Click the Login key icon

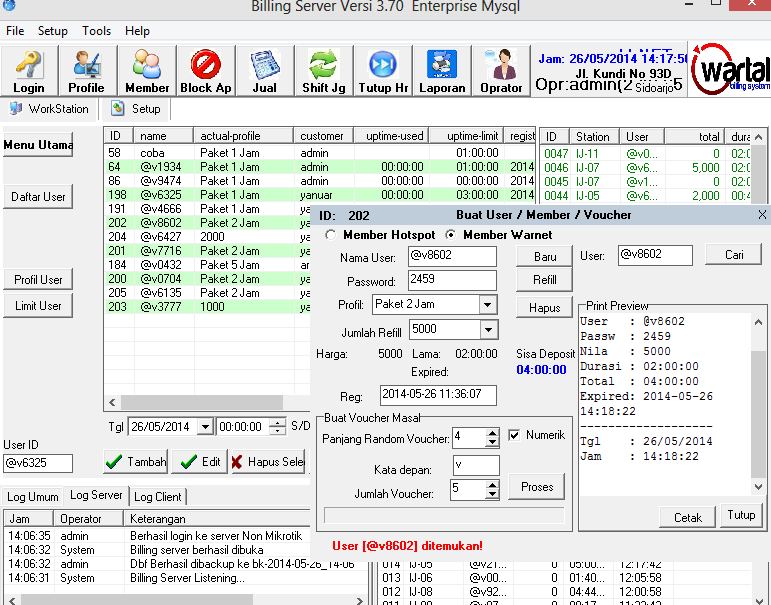pos(29,64)
